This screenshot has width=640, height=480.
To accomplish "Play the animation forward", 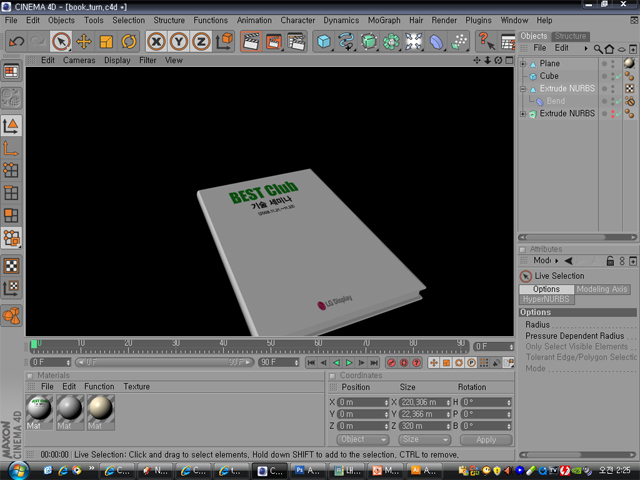I will (x=349, y=362).
